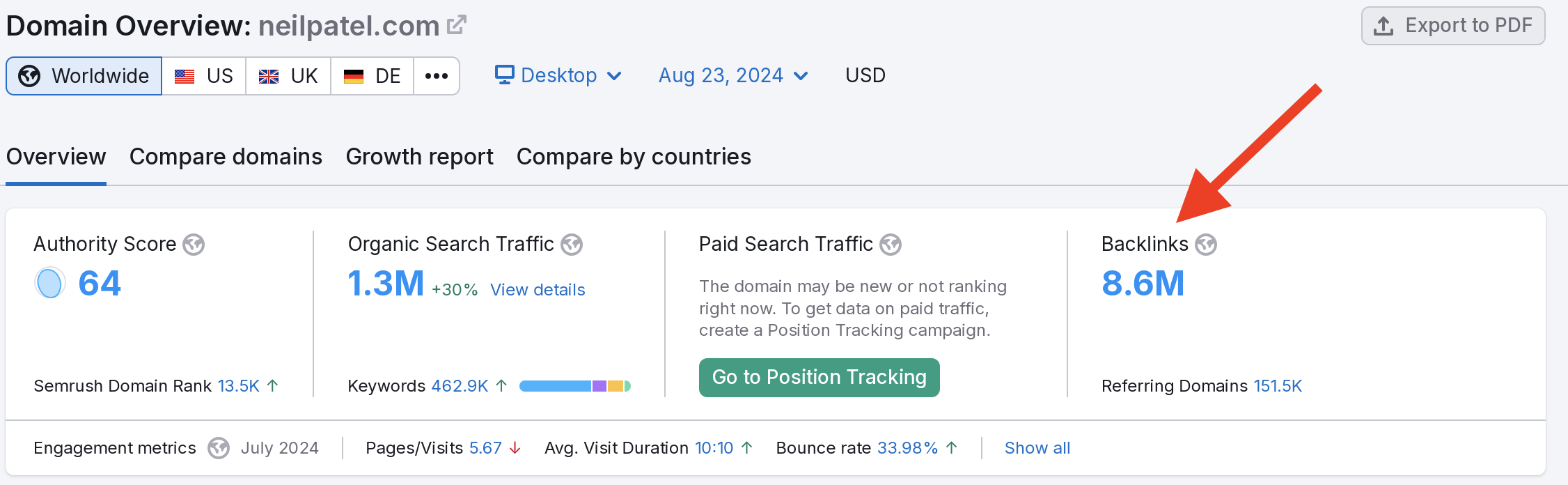This screenshot has width=1568, height=485.
Task: Click the +30% organic traffic change
Action: pyautogui.click(x=455, y=290)
